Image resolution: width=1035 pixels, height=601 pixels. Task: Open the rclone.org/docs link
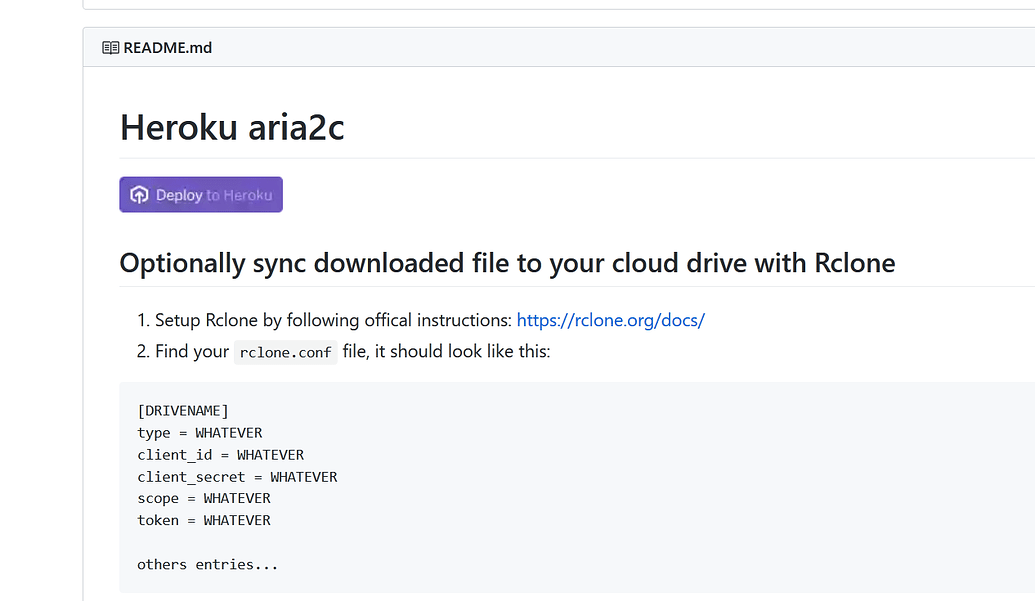click(x=610, y=320)
